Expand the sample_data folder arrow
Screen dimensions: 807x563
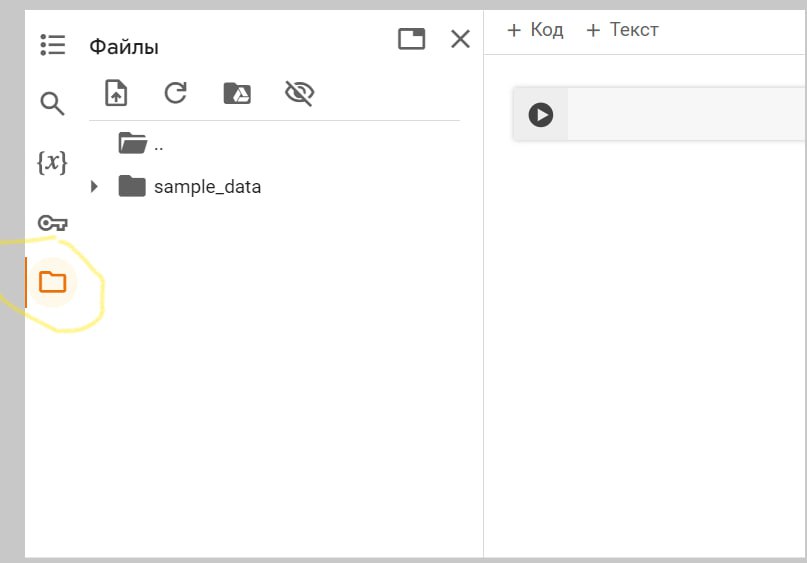pyautogui.click(x=94, y=186)
